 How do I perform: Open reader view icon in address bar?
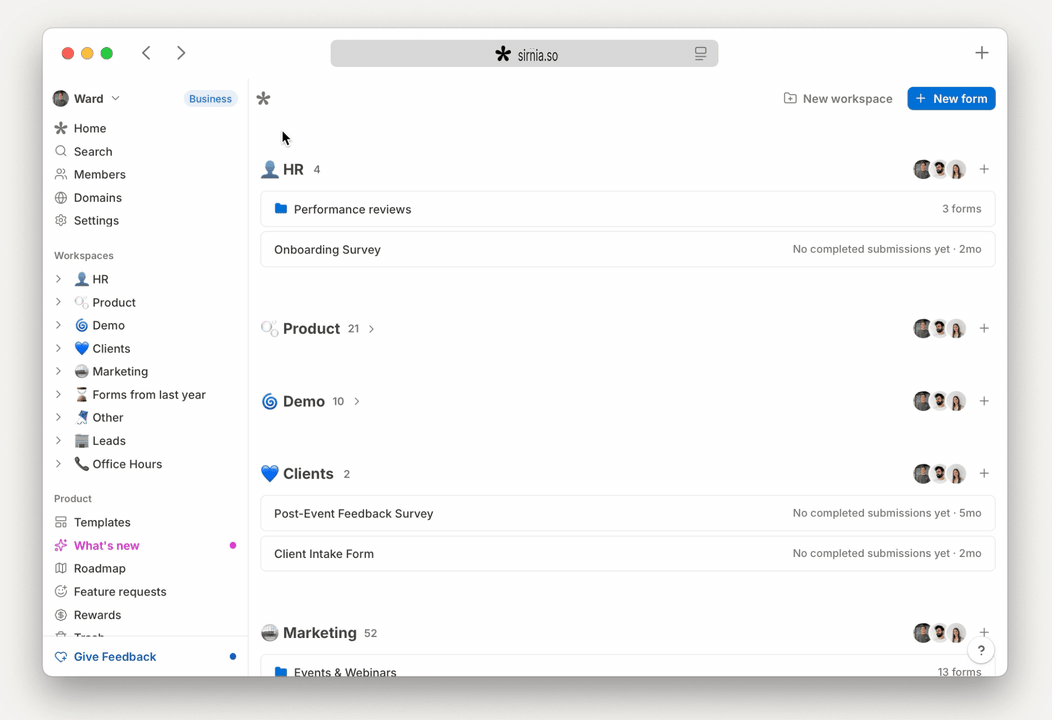[700, 54]
